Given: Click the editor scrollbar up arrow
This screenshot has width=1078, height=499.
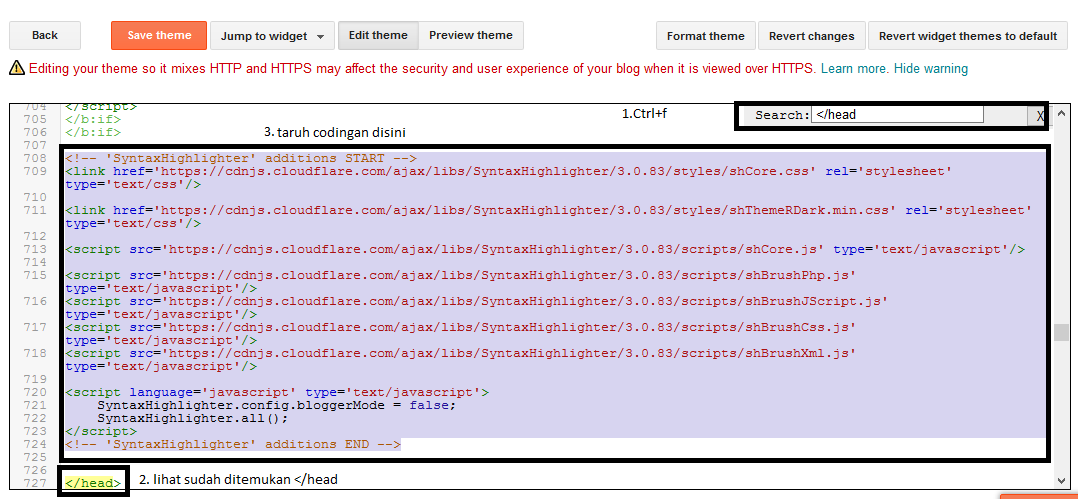Looking at the screenshot, I should pos(1062,113).
